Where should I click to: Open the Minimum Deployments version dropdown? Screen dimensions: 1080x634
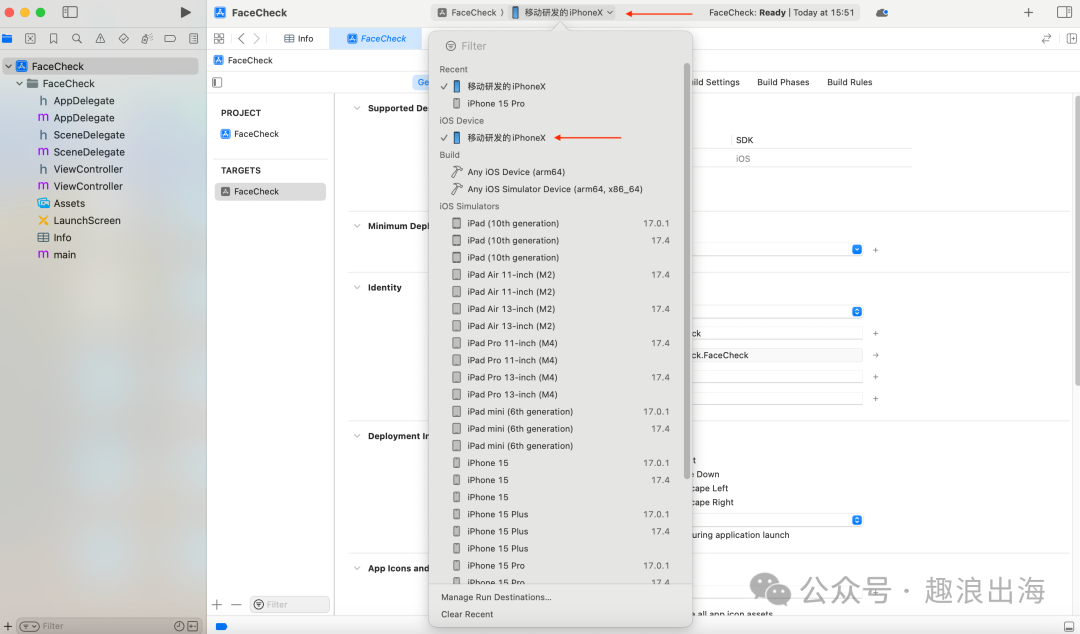(x=857, y=249)
